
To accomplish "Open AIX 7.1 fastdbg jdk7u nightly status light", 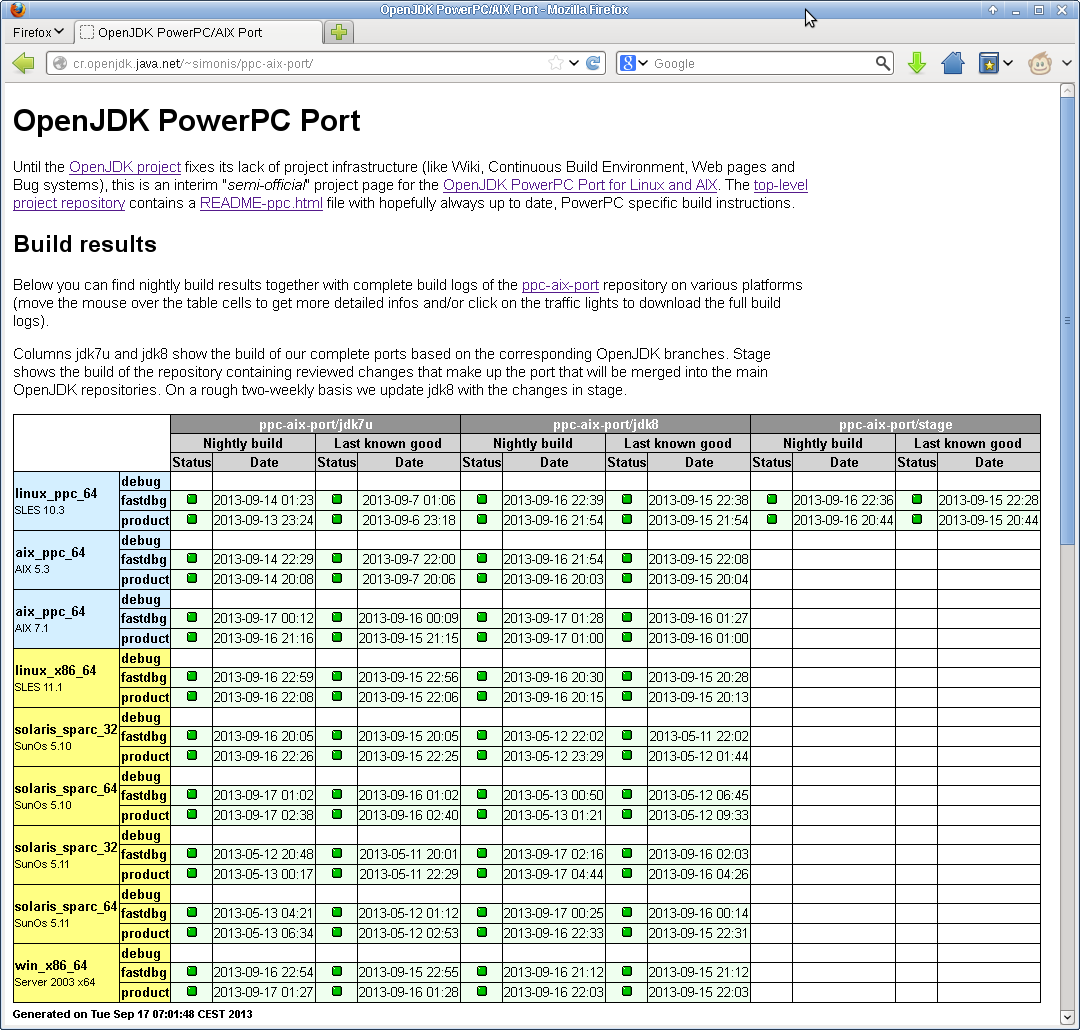I will pyautogui.click(x=191, y=618).
